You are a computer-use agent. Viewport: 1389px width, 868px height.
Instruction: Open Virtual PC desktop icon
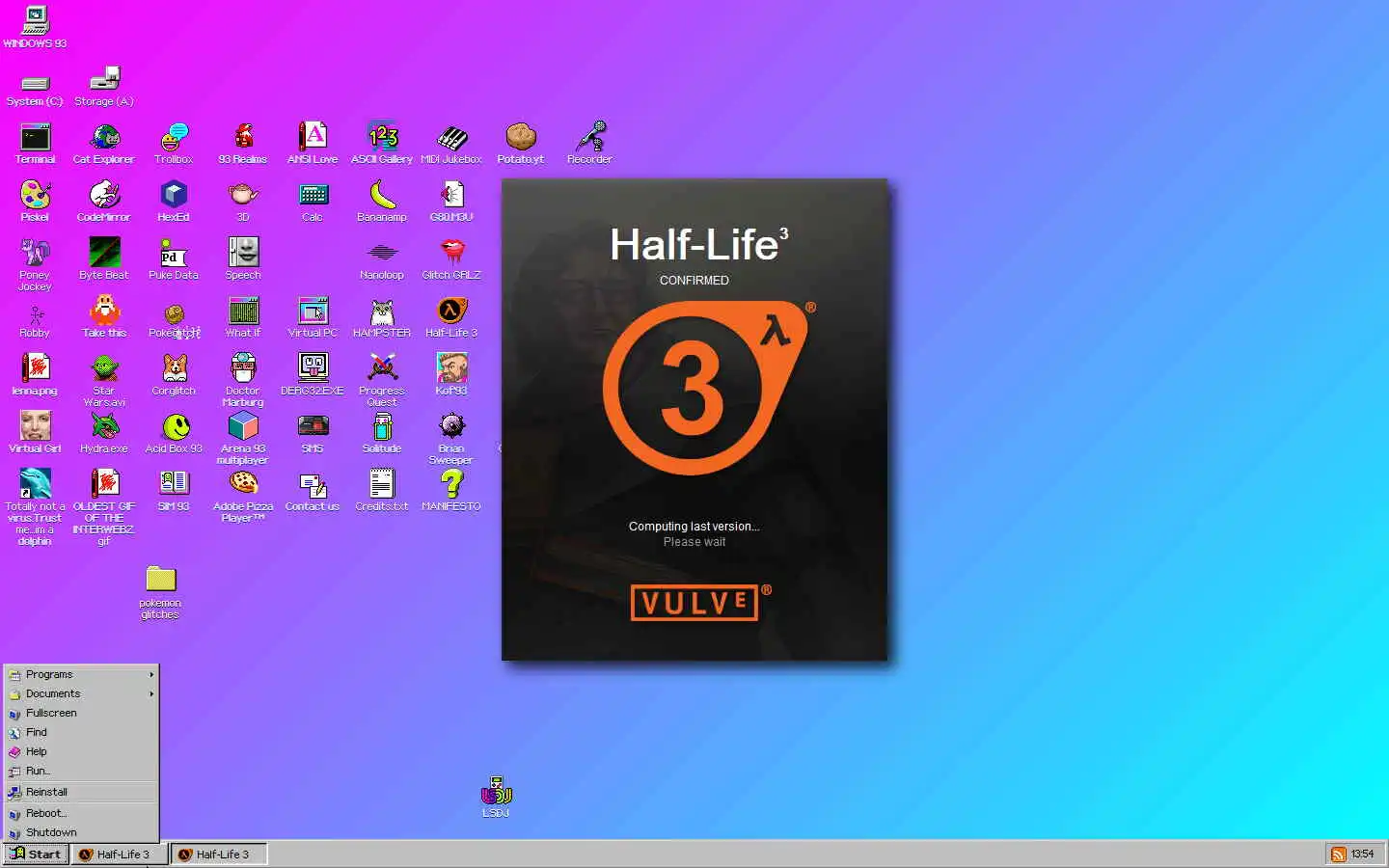(x=313, y=317)
